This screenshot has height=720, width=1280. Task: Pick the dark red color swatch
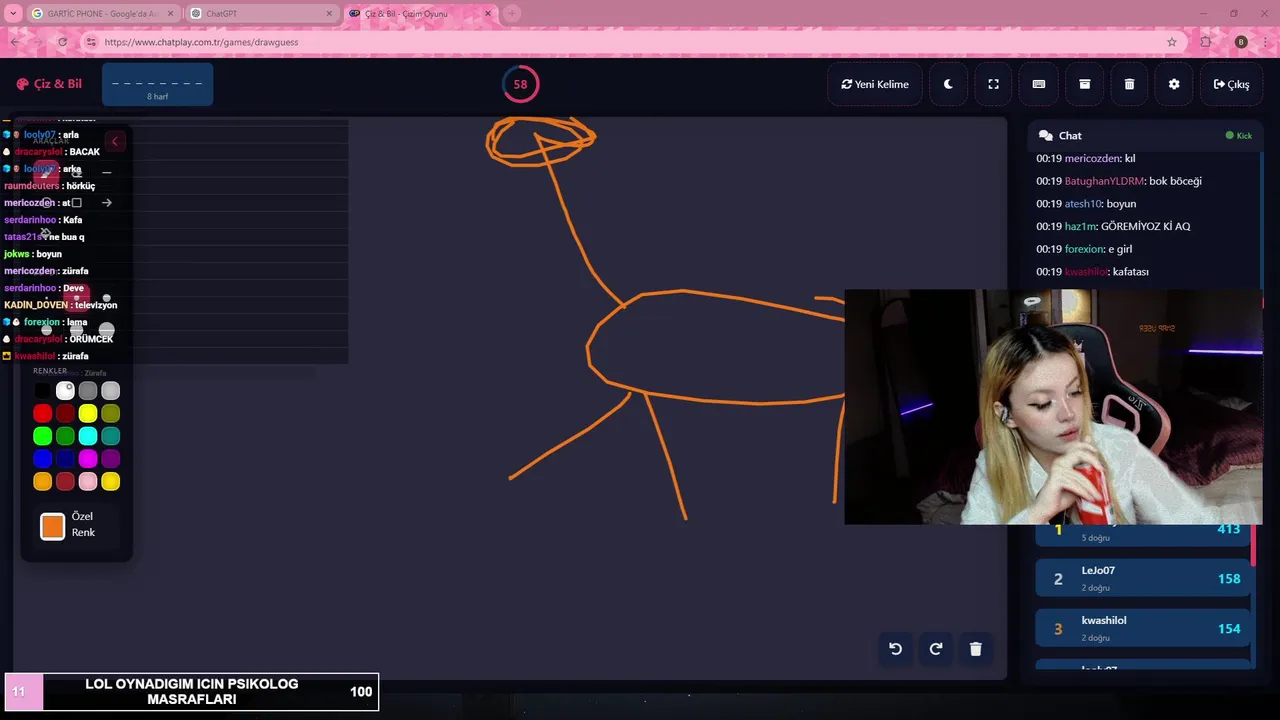tap(65, 413)
